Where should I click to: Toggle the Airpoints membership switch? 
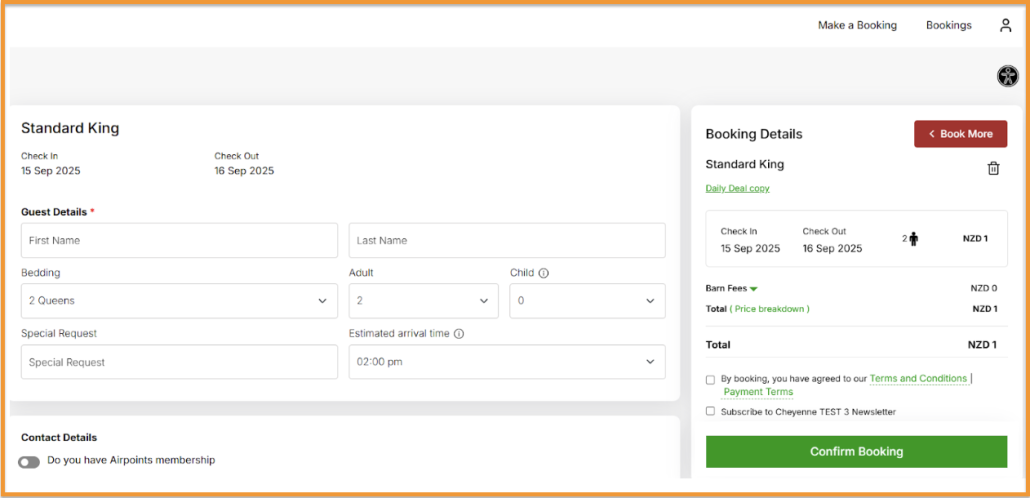[x=29, y=462]
